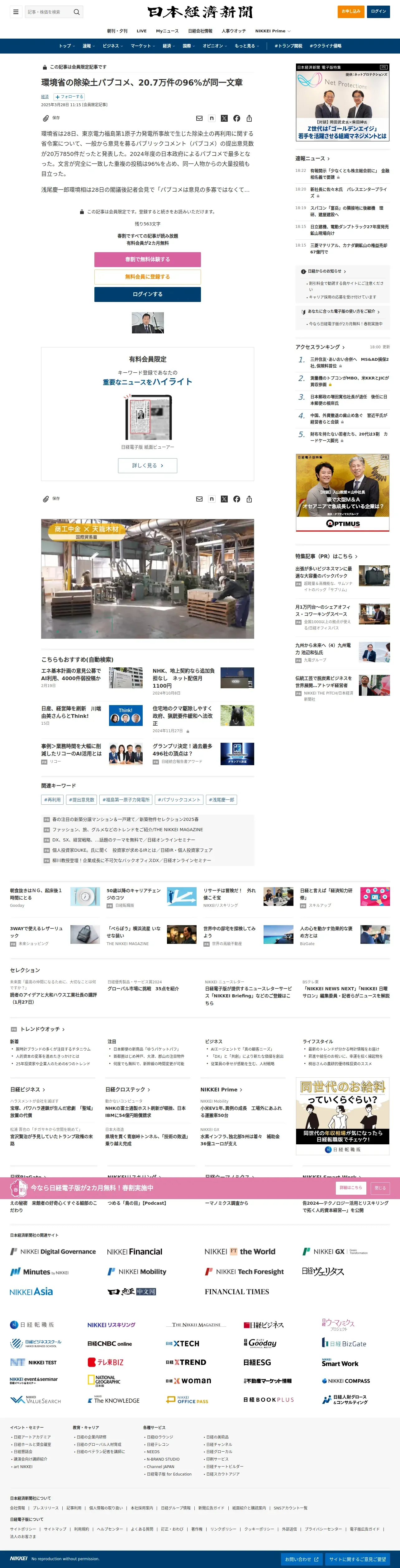Open 速報ニュース section heading
Viewport: 400px width, 1568px height.
click(312, 158)
